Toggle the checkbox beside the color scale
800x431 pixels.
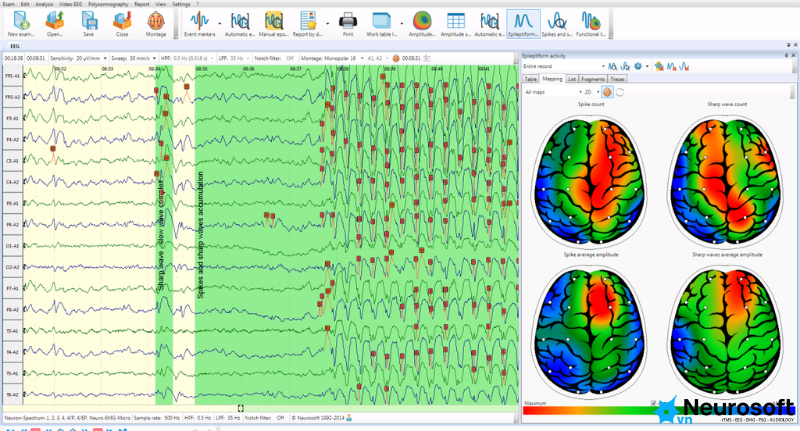pos(654,403)
